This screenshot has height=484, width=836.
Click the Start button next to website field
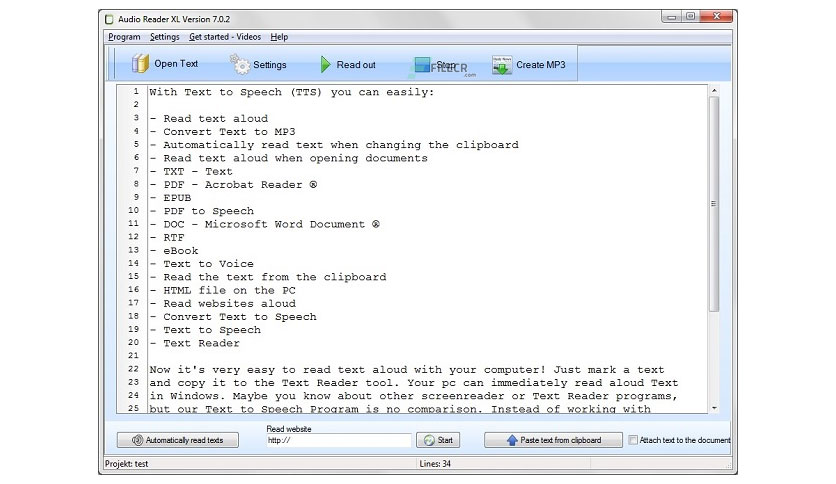(x=438, y=440)
